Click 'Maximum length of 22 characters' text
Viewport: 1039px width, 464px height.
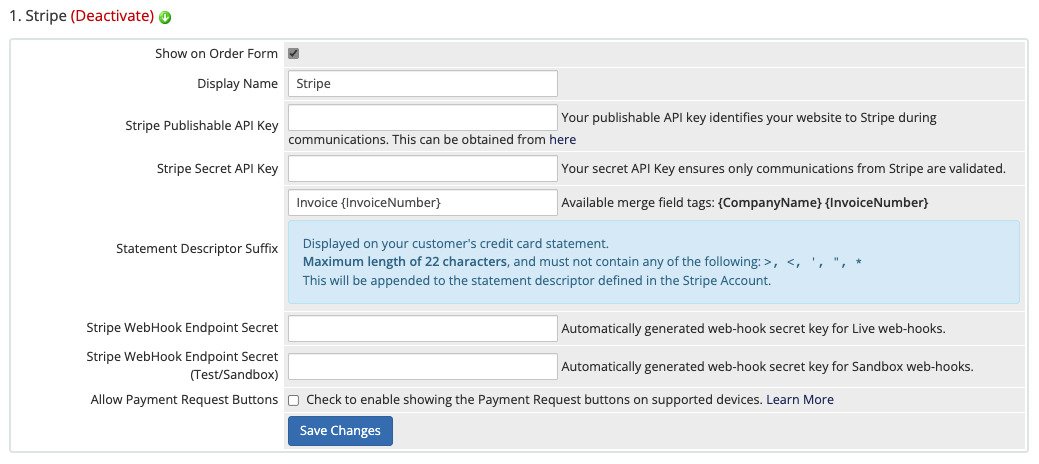coord(406,261)
